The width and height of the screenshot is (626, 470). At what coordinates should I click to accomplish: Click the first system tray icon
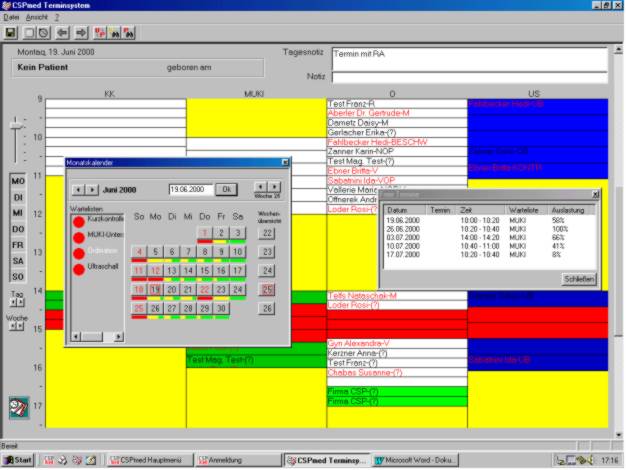[x=561, y=460]
